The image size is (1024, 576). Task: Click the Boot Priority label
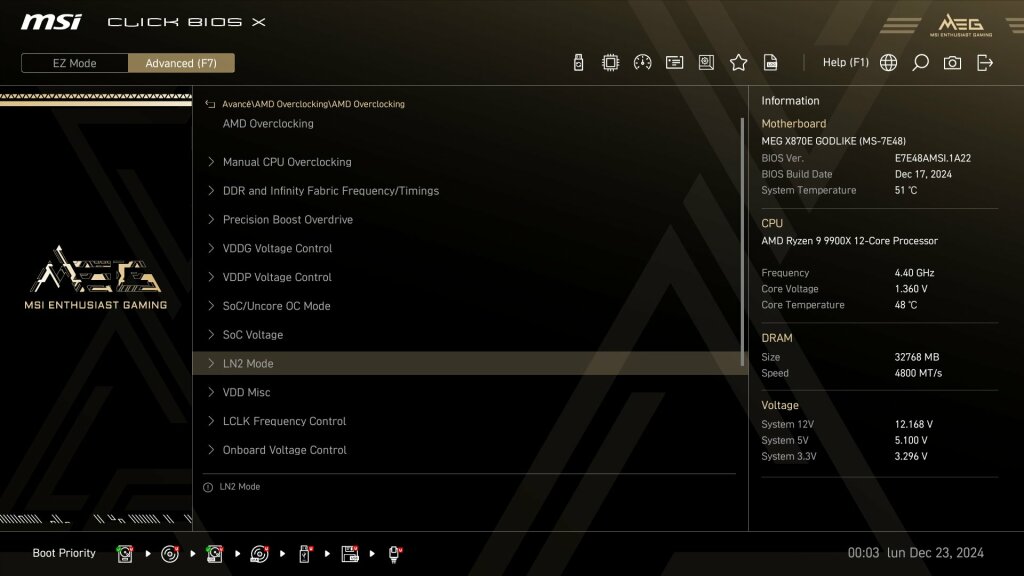pyautogui.click(x=64, y=553)
